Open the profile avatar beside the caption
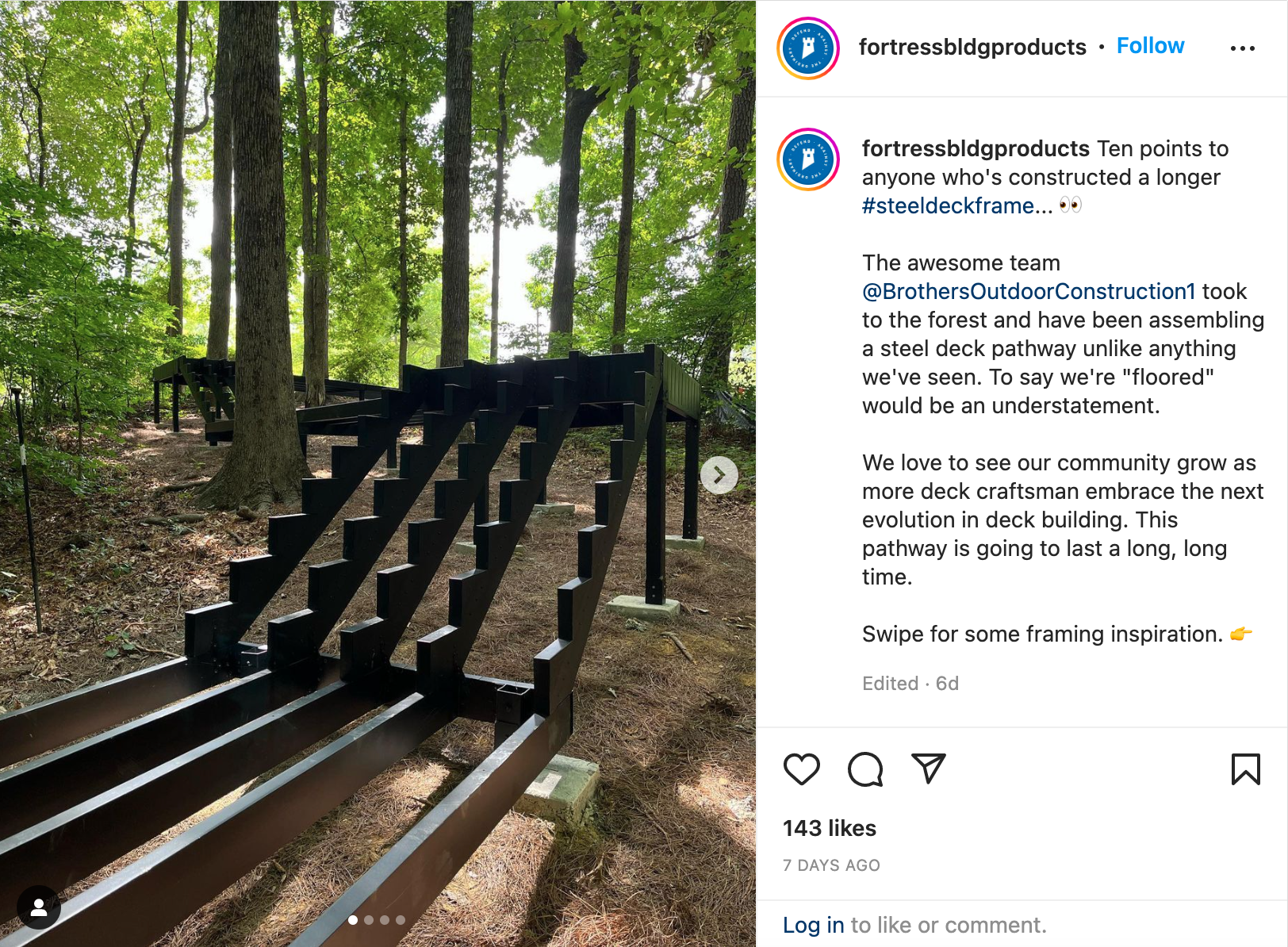 tap(807, 159)
